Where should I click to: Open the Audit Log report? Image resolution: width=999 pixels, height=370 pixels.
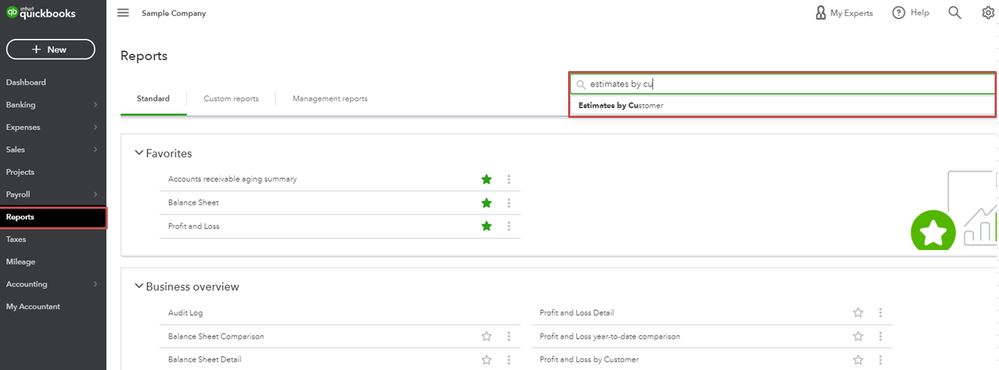tap(185, 313)
